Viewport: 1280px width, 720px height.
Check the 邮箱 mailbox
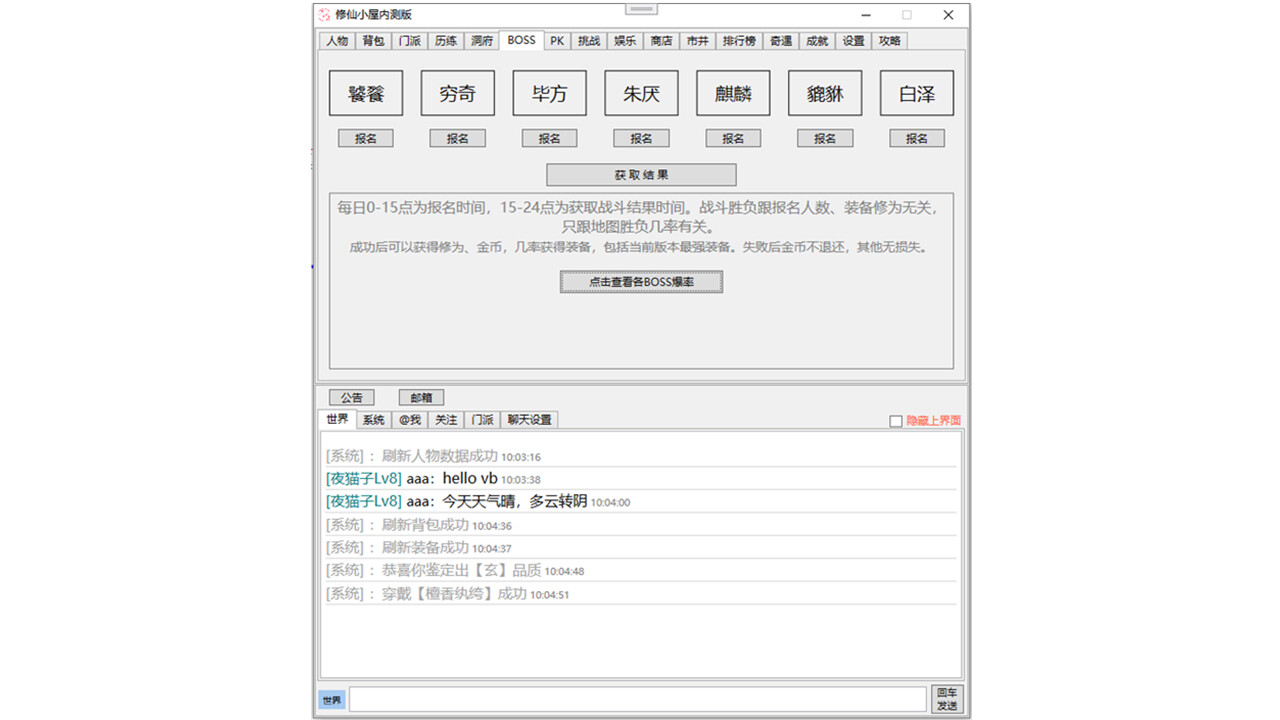coord(421,397)
